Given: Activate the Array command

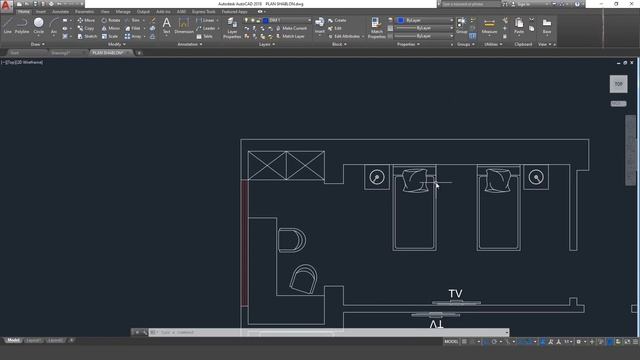Looking at the screenshot, I should 133,36.
